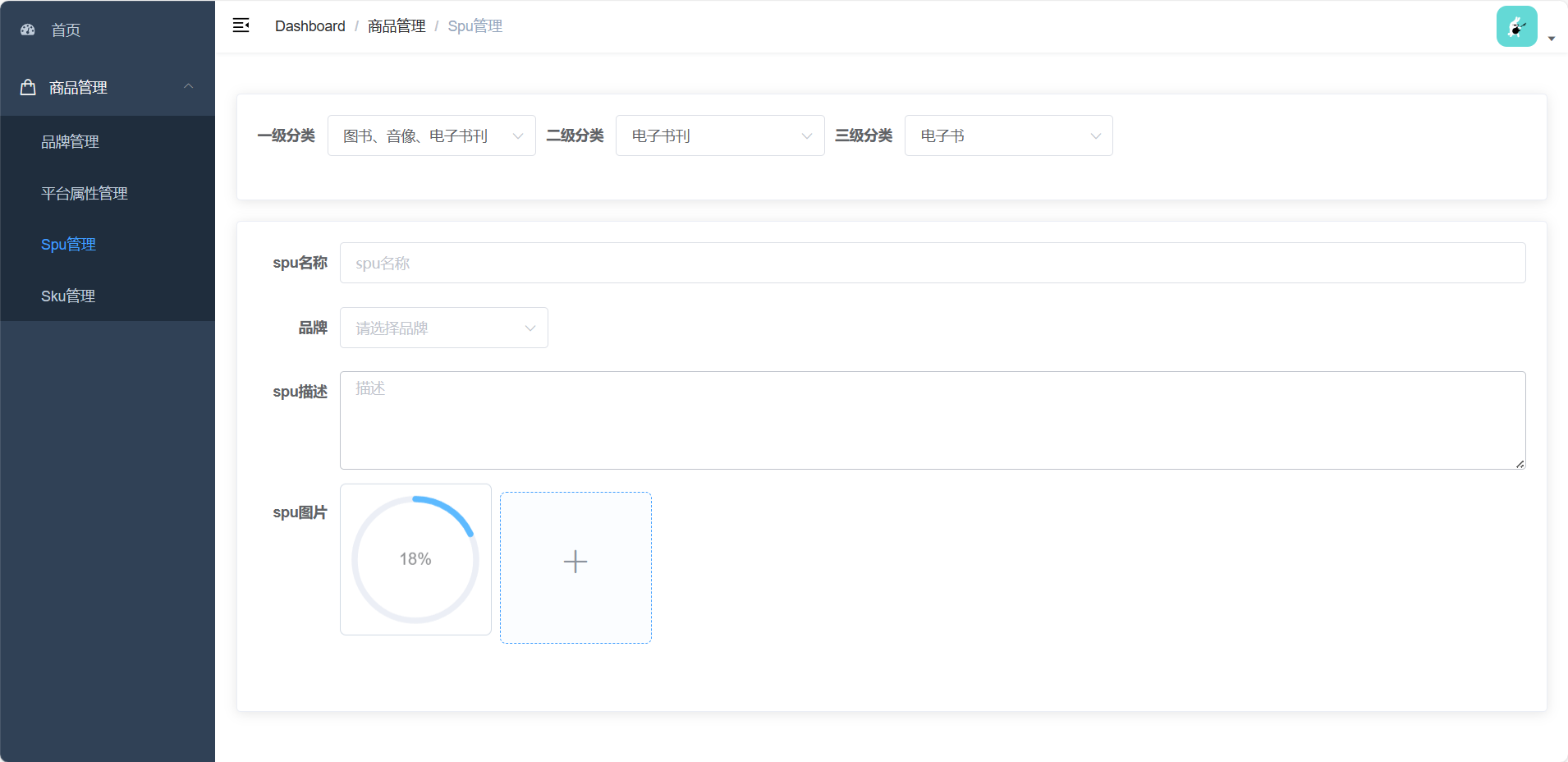Click the clear arrow on 一级分类 selector
The width and height of the screenshot is (1568, 762).
coord(518,135)
